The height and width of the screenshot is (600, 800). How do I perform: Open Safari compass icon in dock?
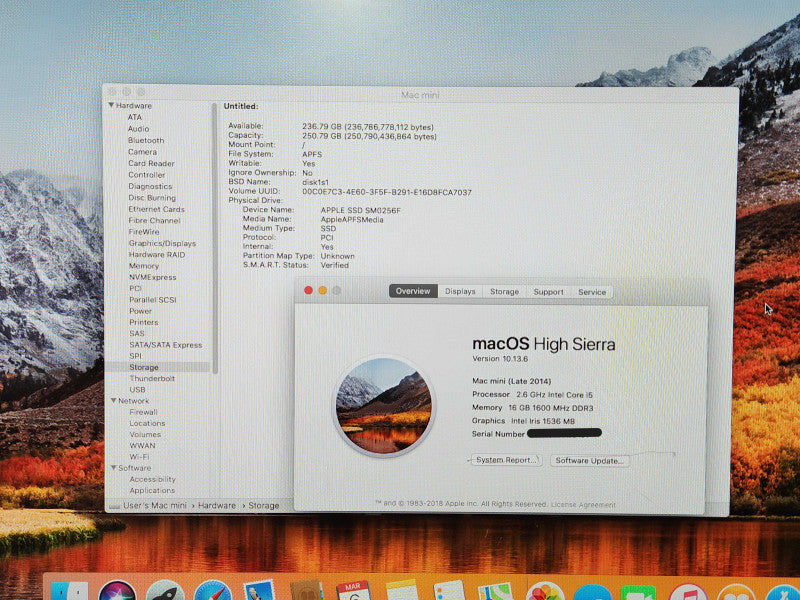coord(213,592)
